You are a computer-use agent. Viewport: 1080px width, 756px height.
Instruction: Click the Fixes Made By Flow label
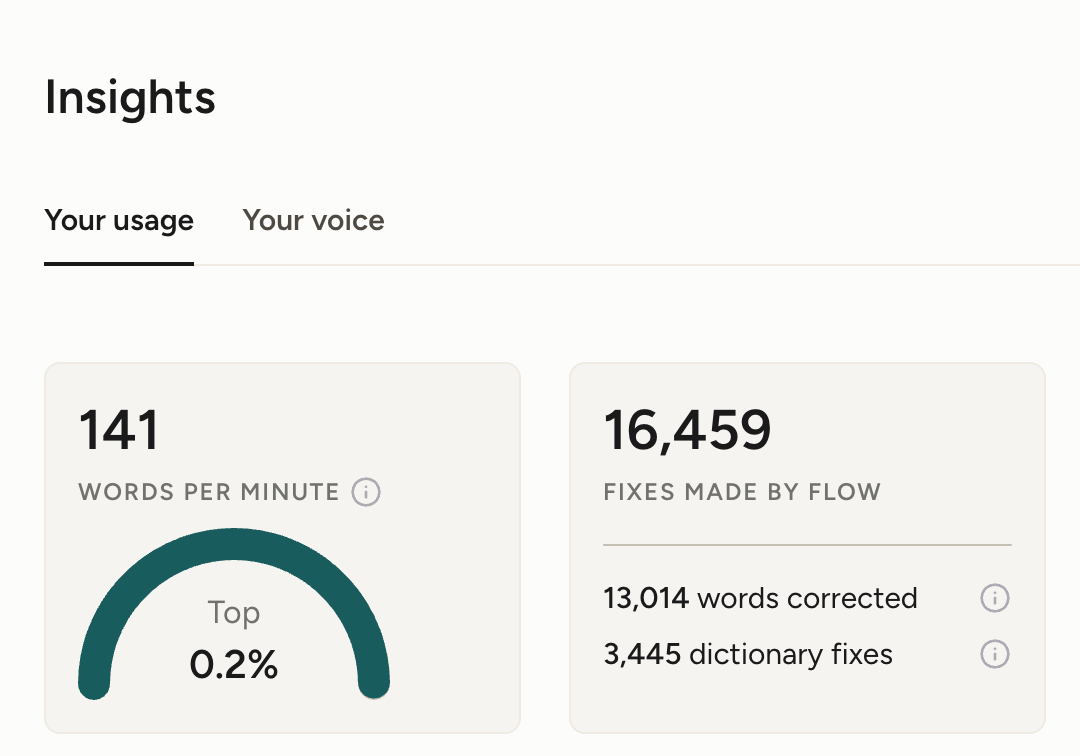(742, 492)
